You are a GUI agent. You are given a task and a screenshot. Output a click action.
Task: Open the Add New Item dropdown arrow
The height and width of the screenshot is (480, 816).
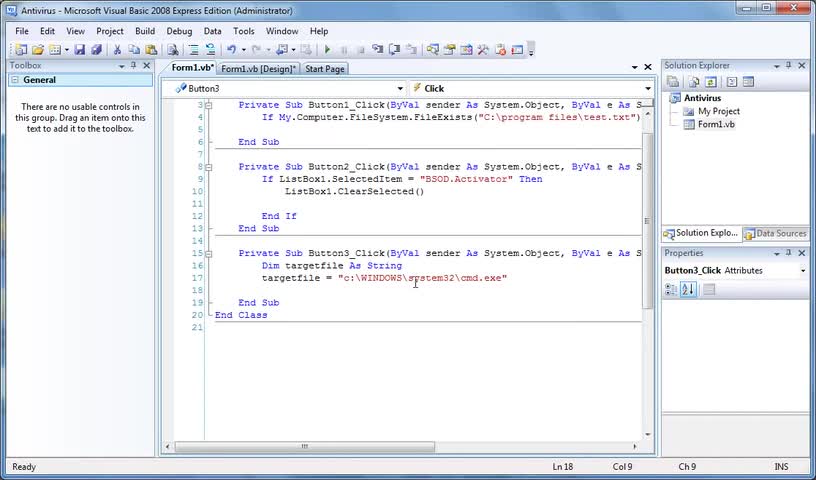tap(67, 49)
